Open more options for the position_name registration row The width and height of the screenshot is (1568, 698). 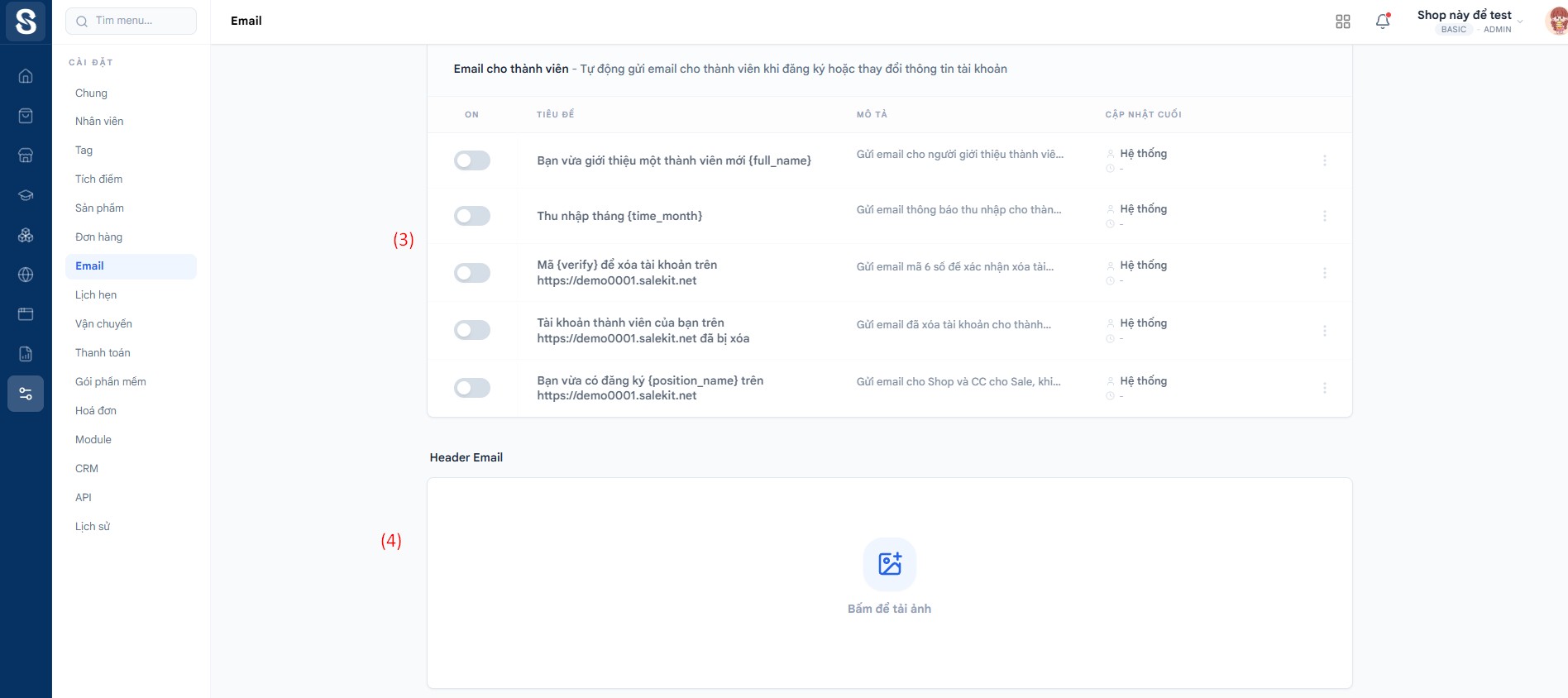1324,388
